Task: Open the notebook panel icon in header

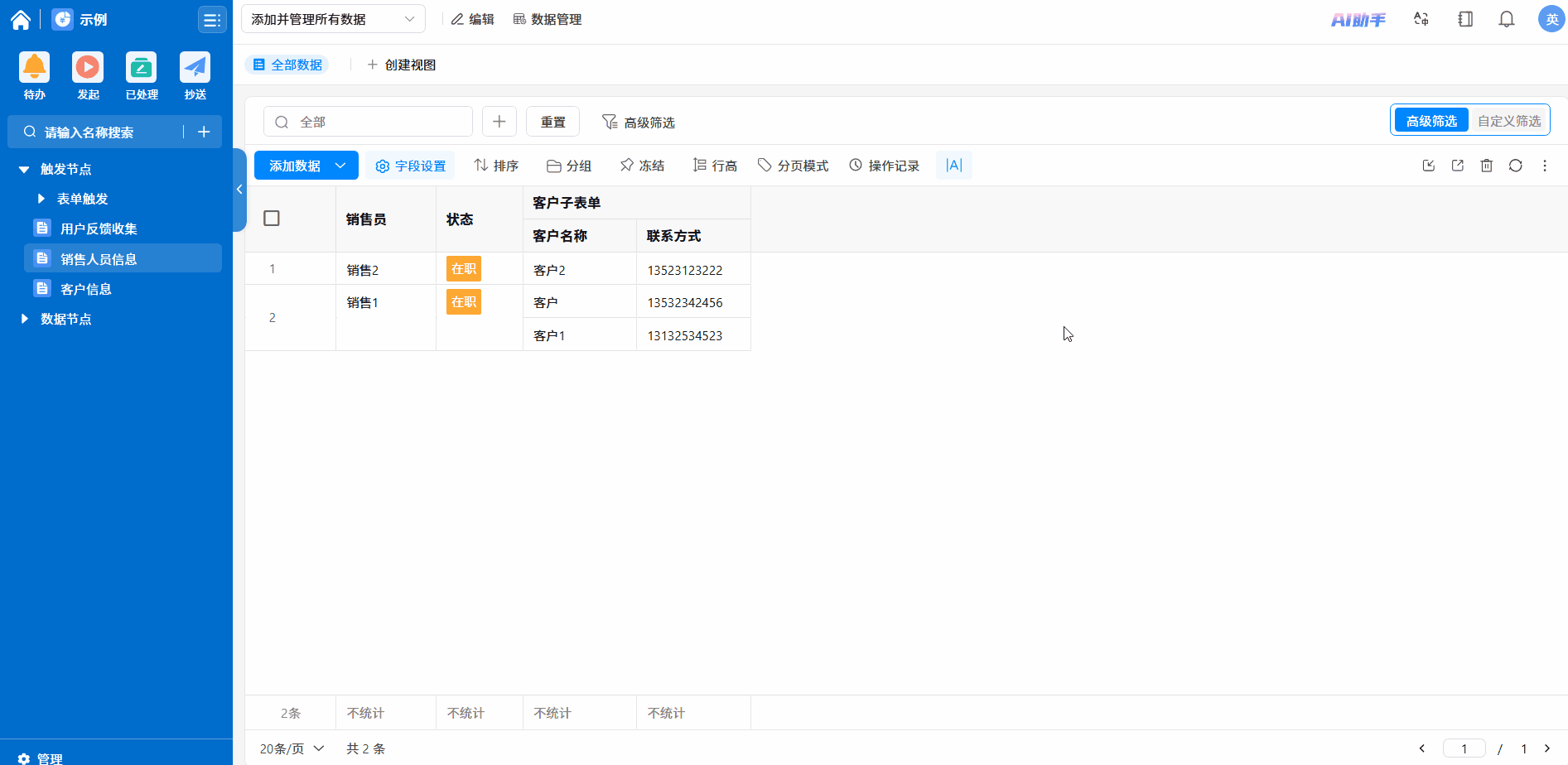Action: [1465, 19]
